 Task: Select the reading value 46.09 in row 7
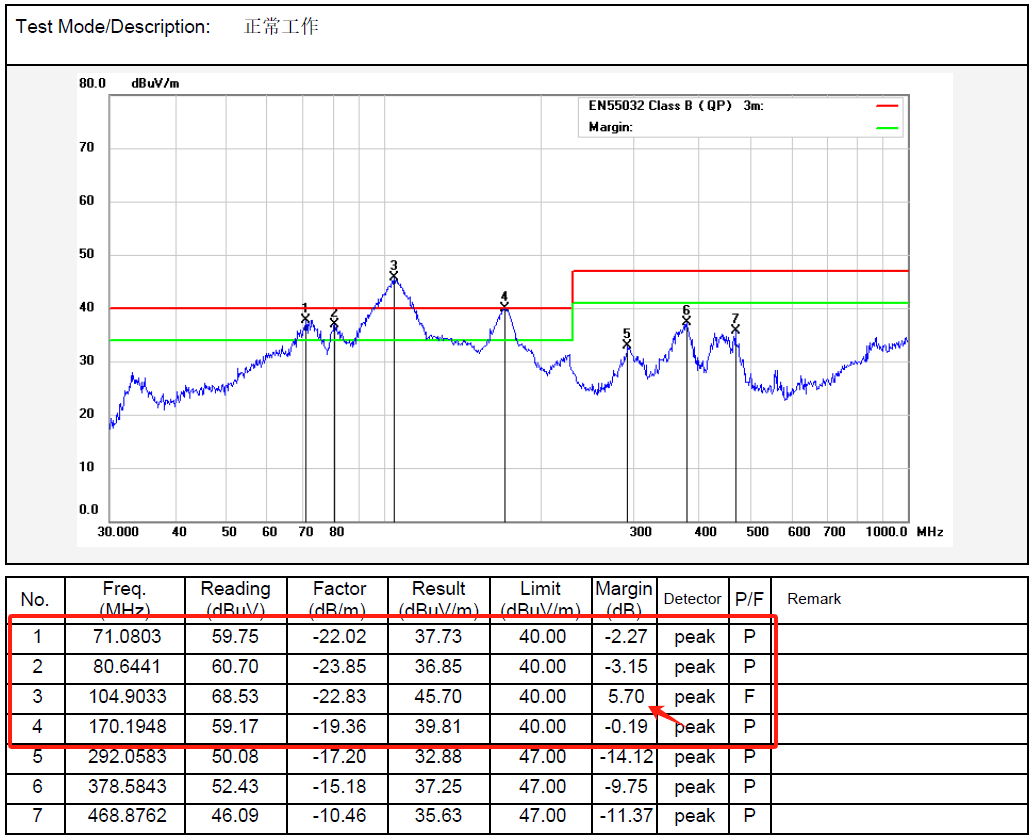[x=235, y=817]
